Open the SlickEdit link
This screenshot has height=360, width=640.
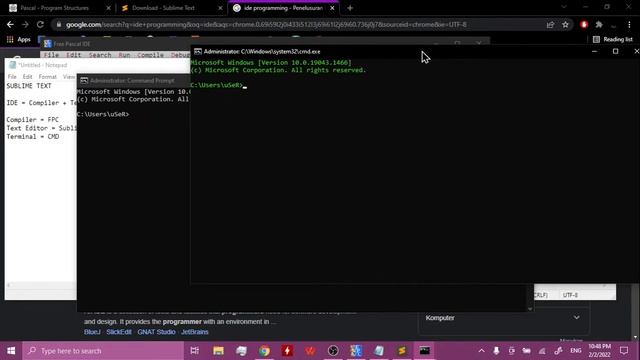pyautogui.click(x=119, y=332)
